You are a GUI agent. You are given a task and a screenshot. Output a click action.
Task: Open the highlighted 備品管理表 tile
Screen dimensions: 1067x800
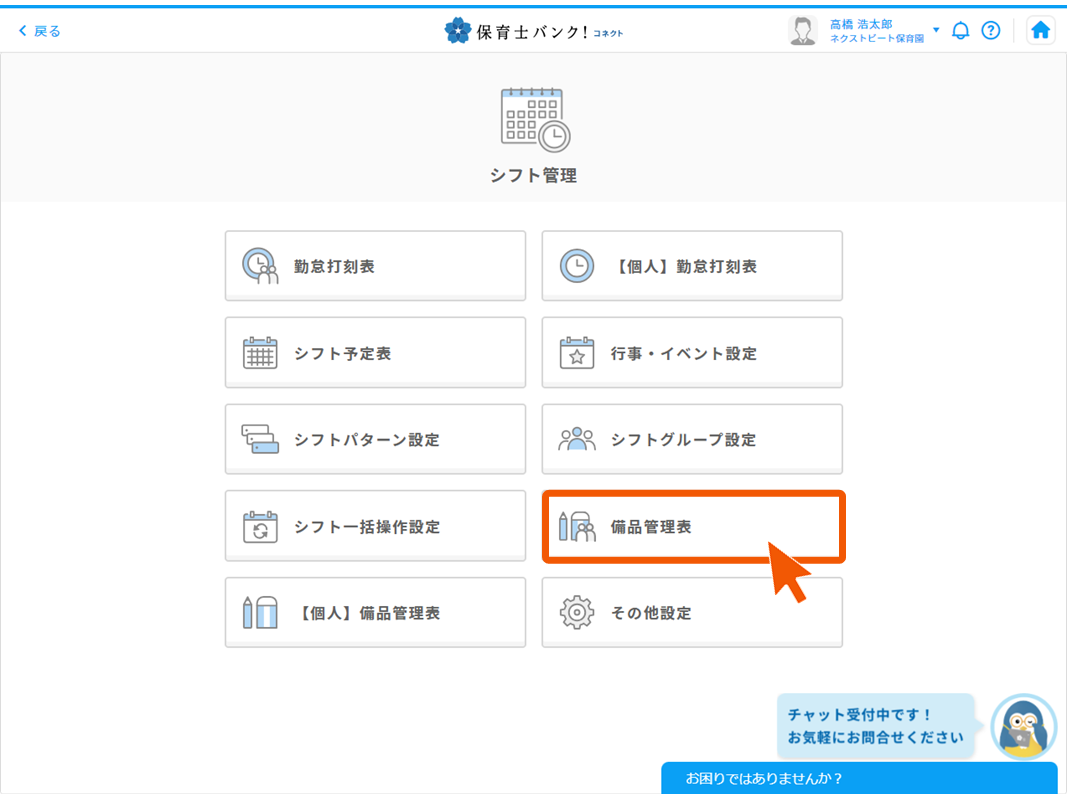[x=692, y=527]
